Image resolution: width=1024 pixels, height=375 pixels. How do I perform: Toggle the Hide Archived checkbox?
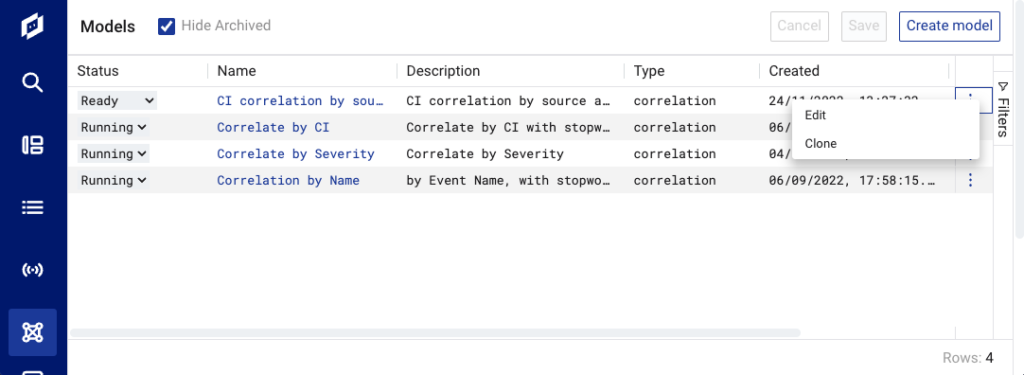pos(167,26)
